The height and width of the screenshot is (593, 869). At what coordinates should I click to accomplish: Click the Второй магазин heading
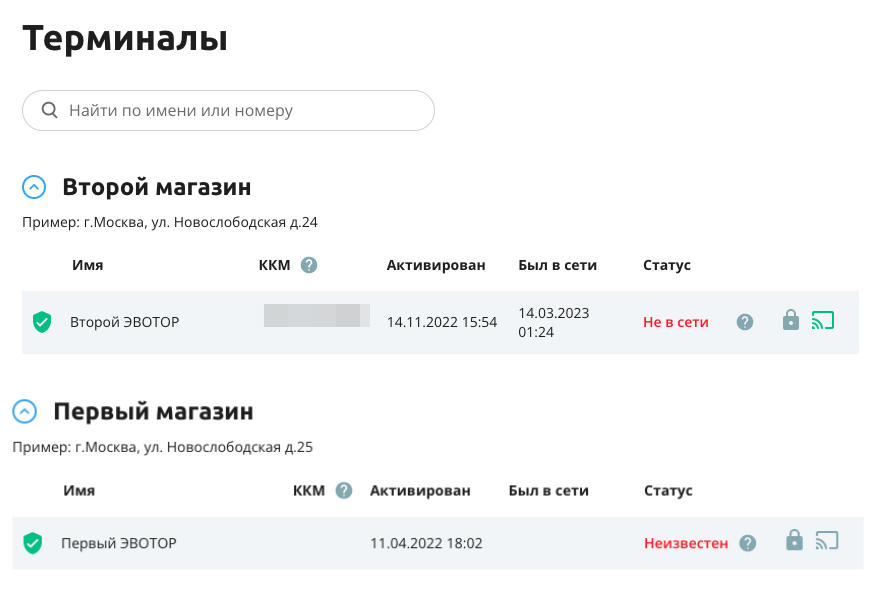(157, 187)
